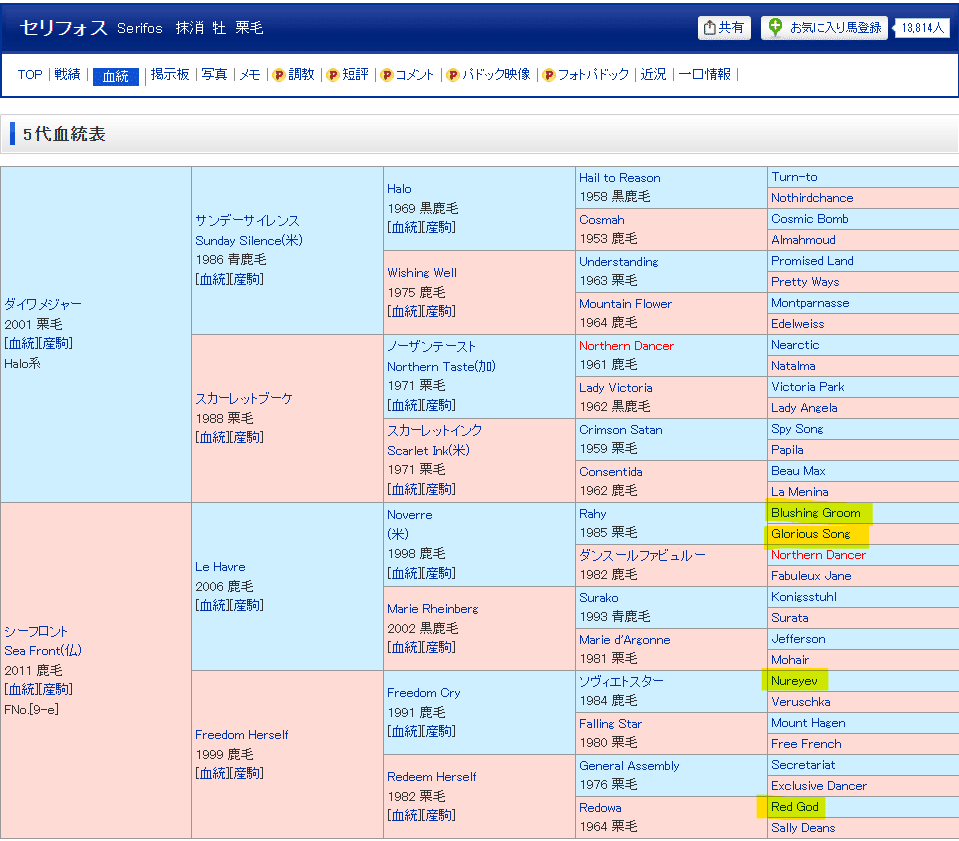Click premium P icon beside コメント
Viewport: 959px width, 841px height.
click(x=387, y=75)
